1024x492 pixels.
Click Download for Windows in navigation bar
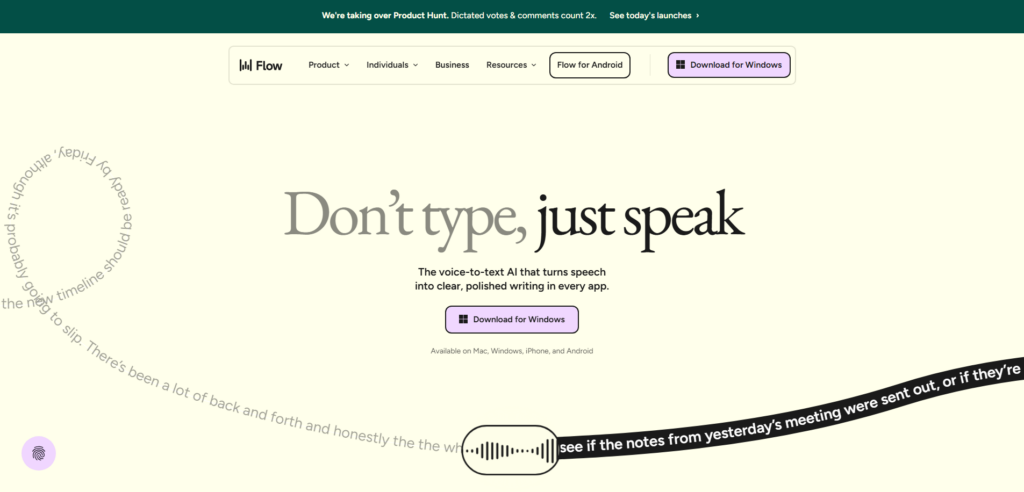coord(729,65)
